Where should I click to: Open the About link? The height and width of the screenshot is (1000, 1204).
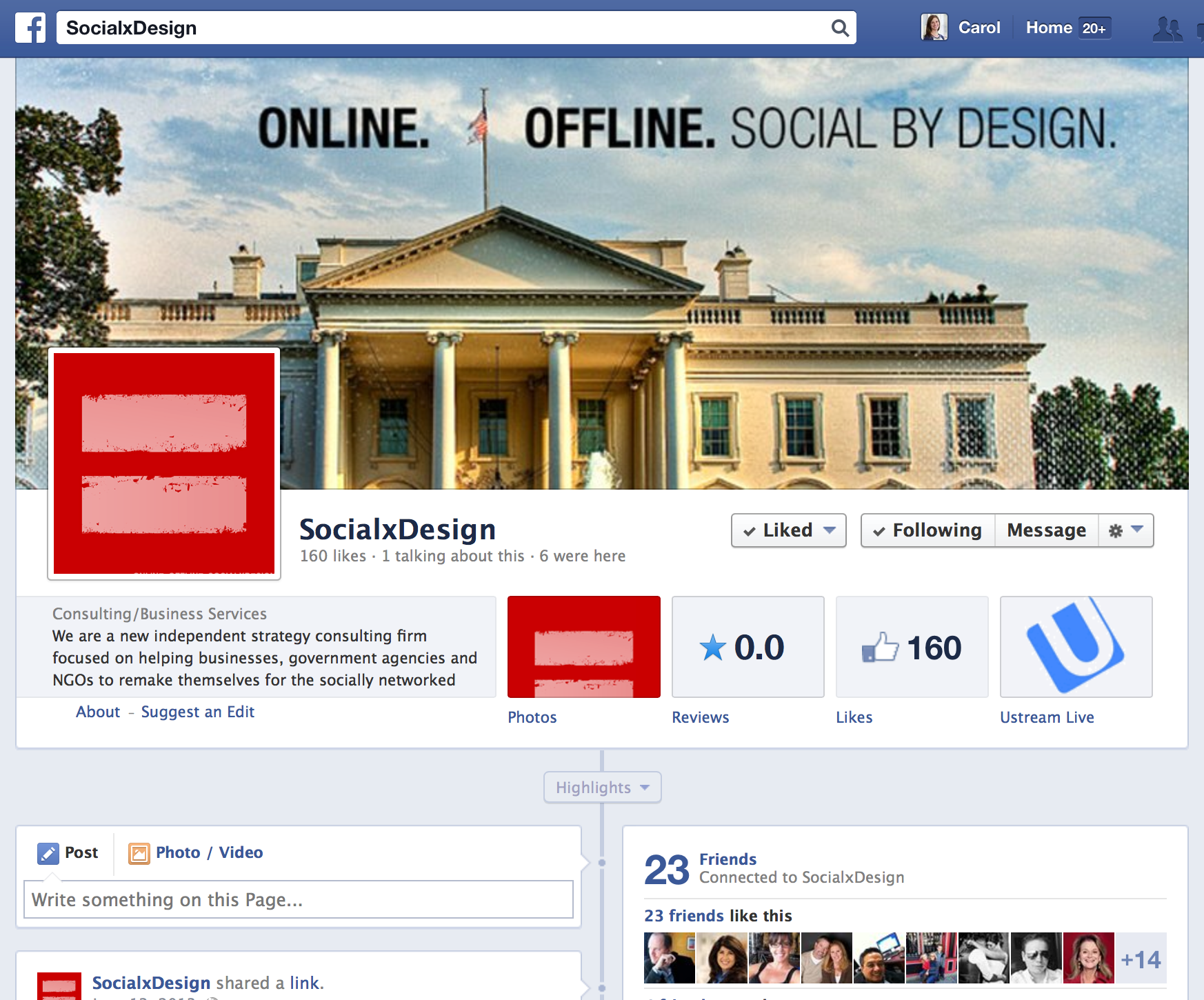98,712
